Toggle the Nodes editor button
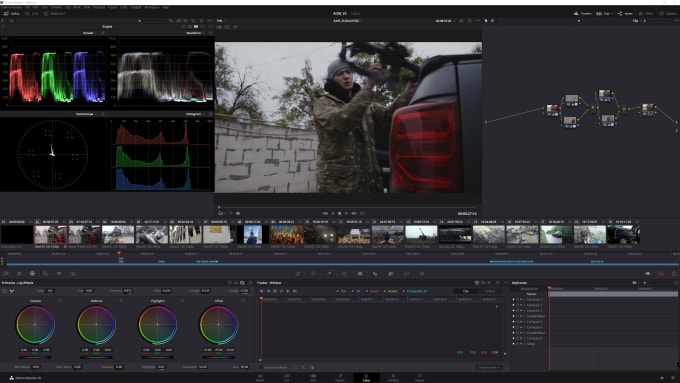This screenshot has width=680, height=383. 625,13
